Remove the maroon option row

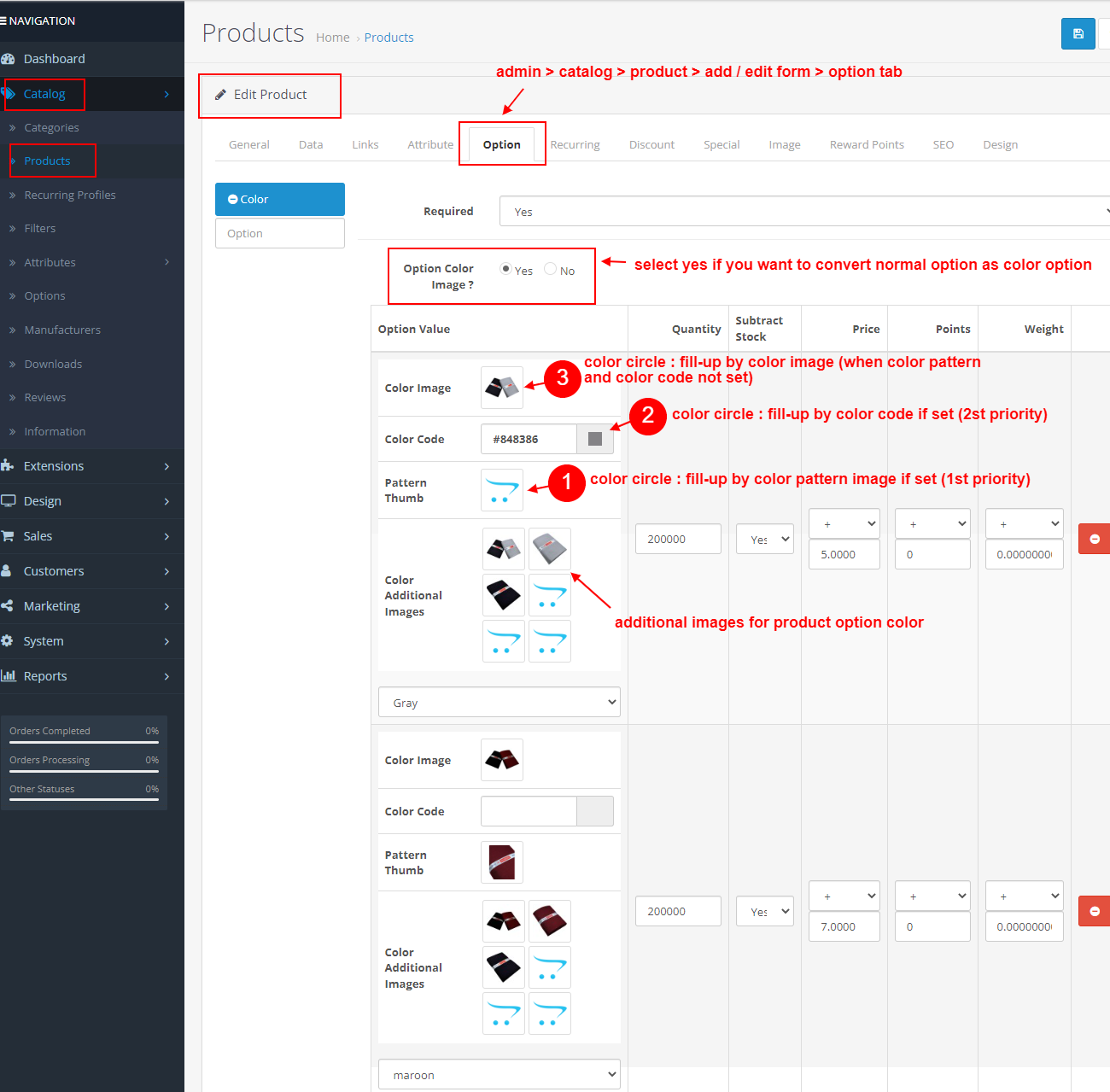click(x=1095, y=911)
